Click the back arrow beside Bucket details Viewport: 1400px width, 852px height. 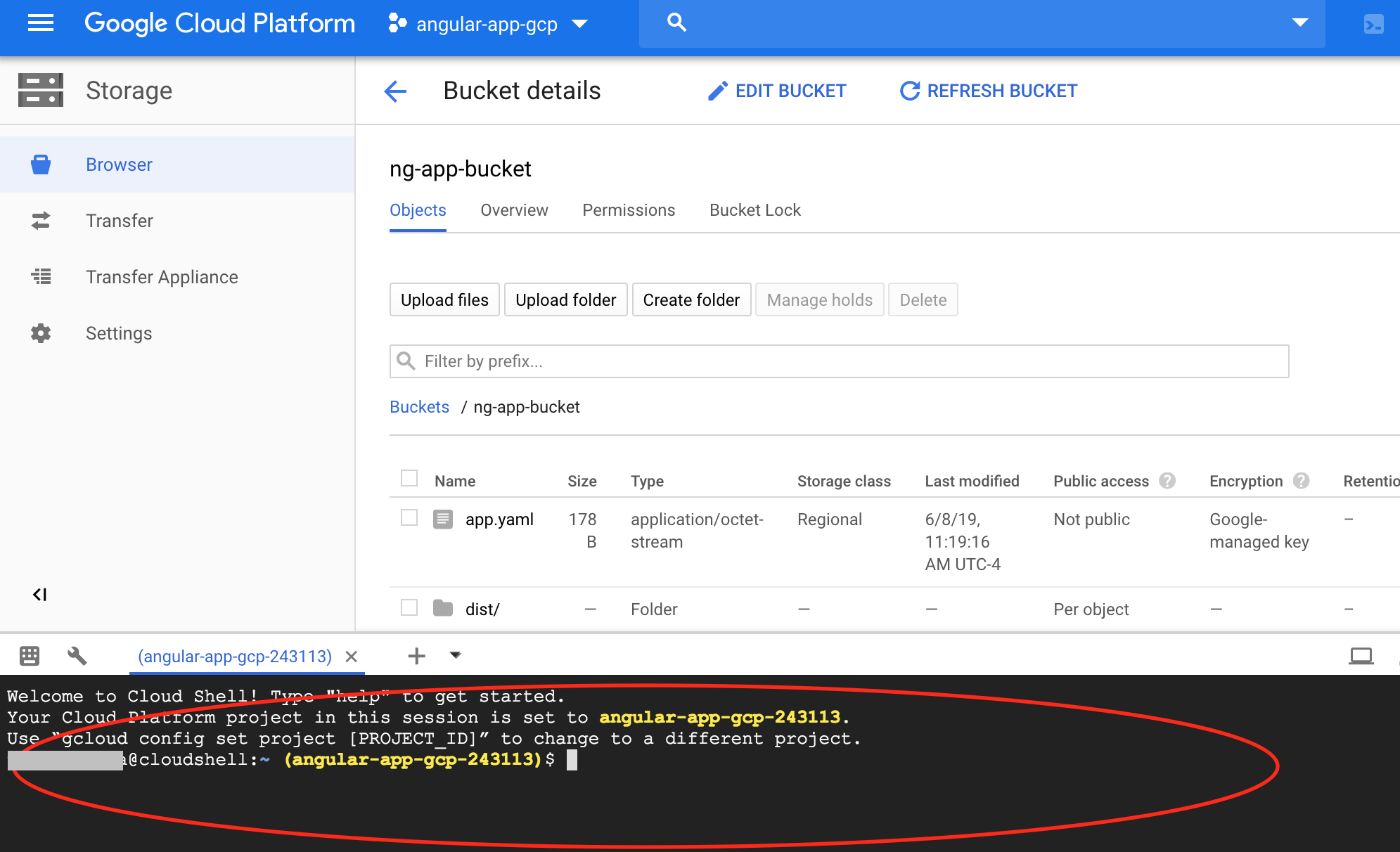396,91
